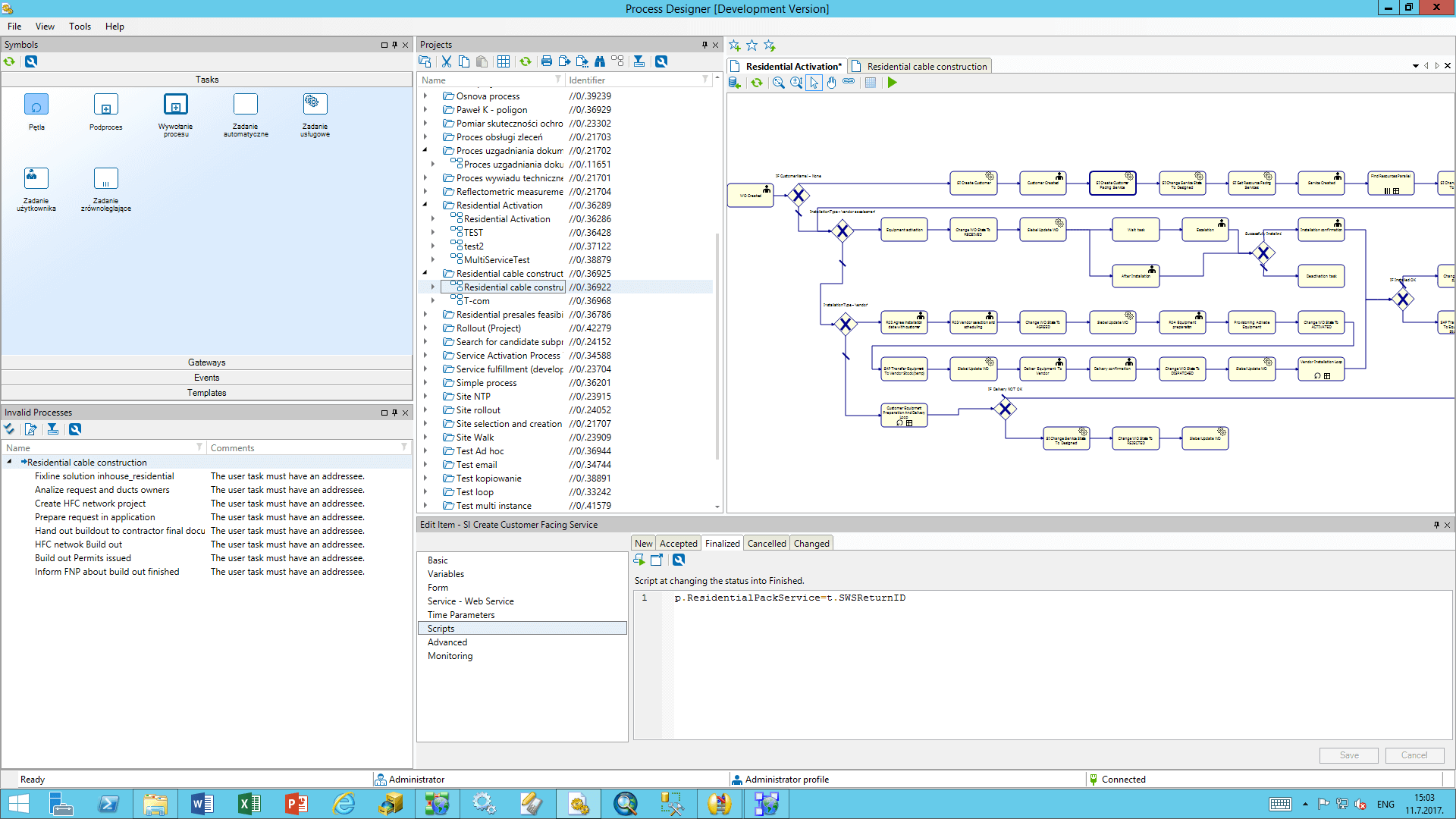Toggle the Name column filter in Projects
The height and width of the screenshot is (819, 1456).
tap(558, 80)
